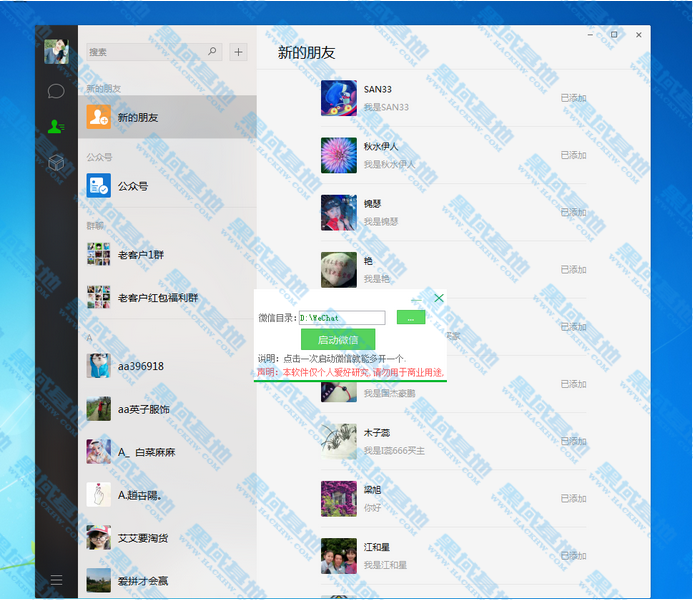This screenshot has width=693, height=600.
Task: Close the multi-open launcher dialog
Action: pyautogui.click(x=439, y=298)
